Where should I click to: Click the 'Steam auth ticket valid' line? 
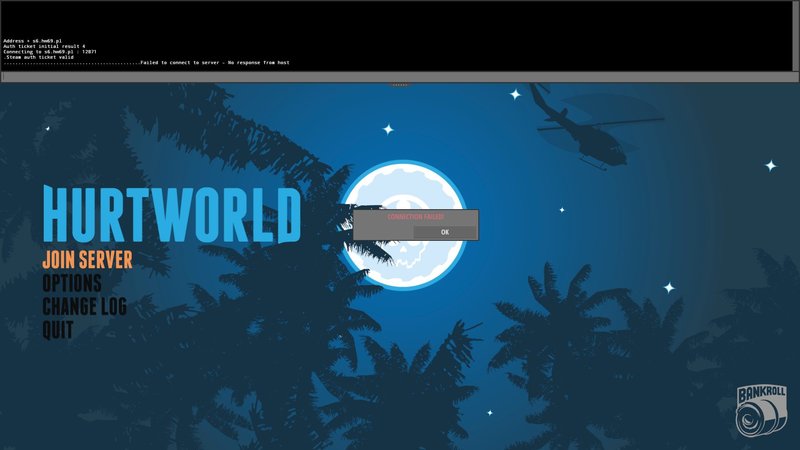click(x=38, y=57)
